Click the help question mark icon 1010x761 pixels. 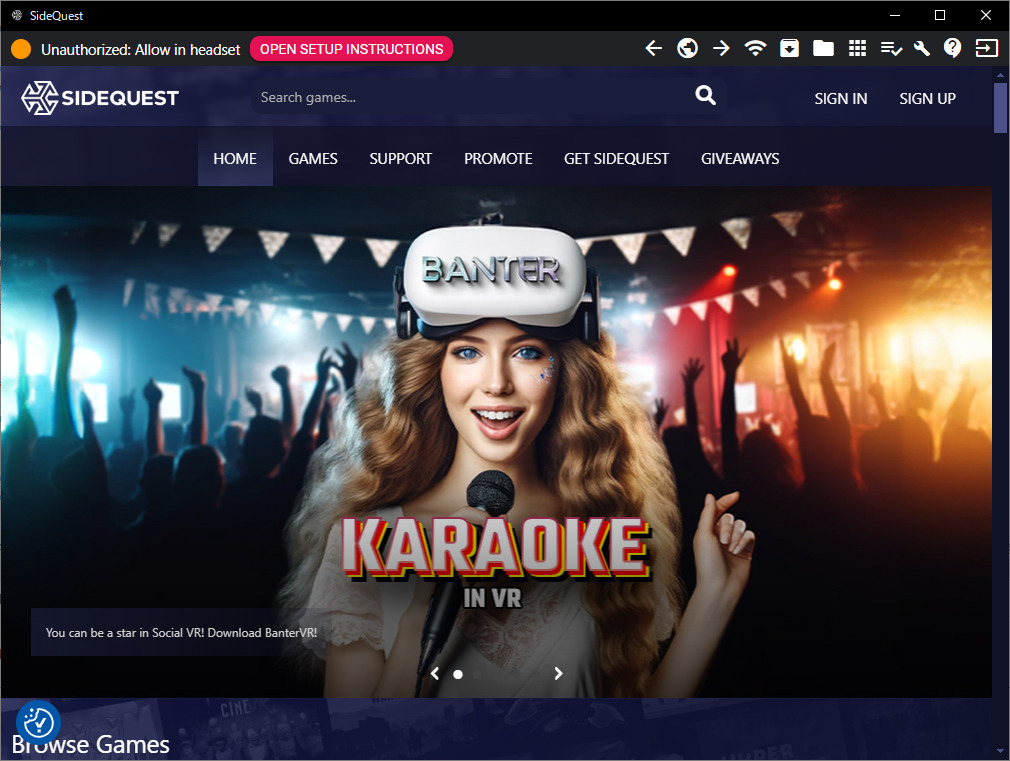pos(953,48)
